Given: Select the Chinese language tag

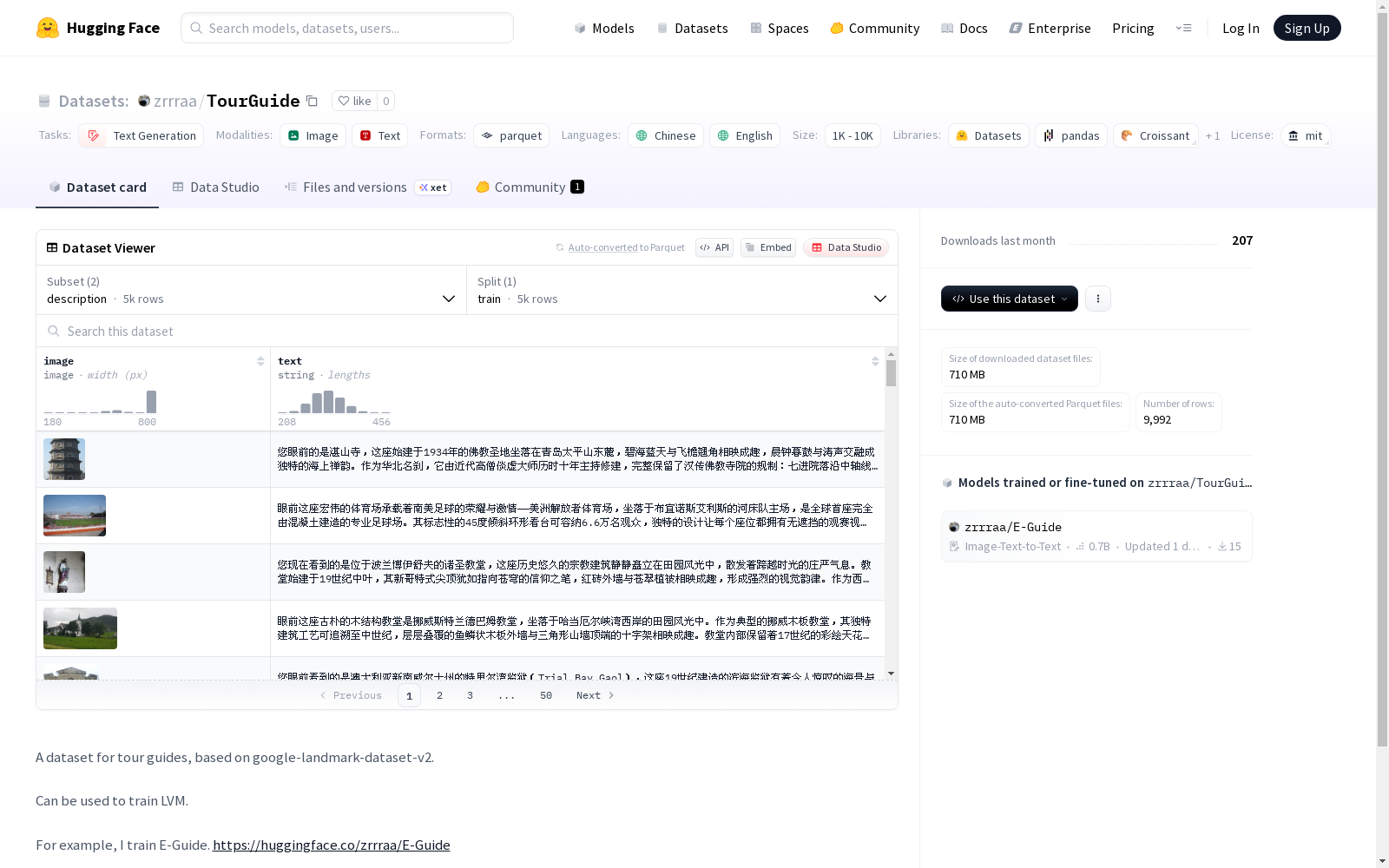Looking at the screenshot, I should (666, 135).
